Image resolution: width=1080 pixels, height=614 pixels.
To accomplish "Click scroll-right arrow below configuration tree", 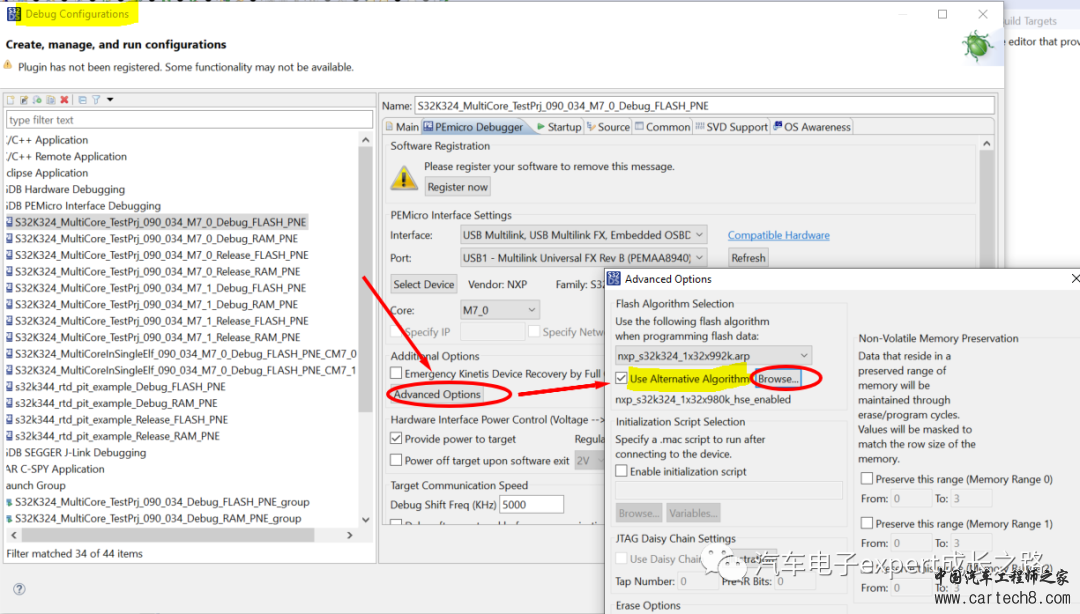I will (350, 535).
